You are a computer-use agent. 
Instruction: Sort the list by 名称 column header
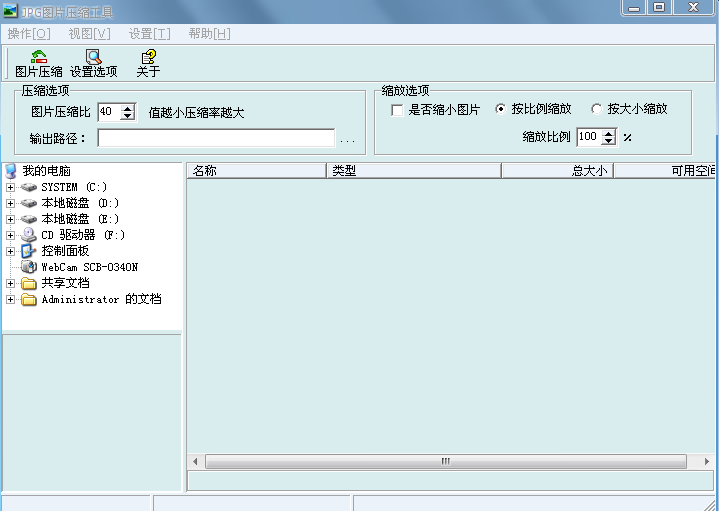(x=257, y=171)
